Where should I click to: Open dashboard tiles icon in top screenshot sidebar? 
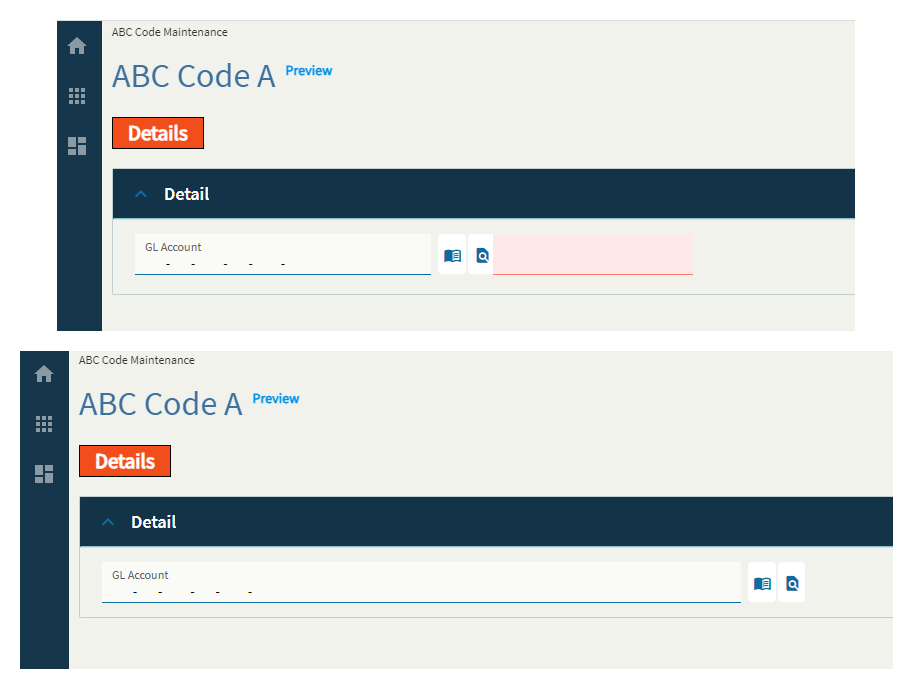point(77,146)
